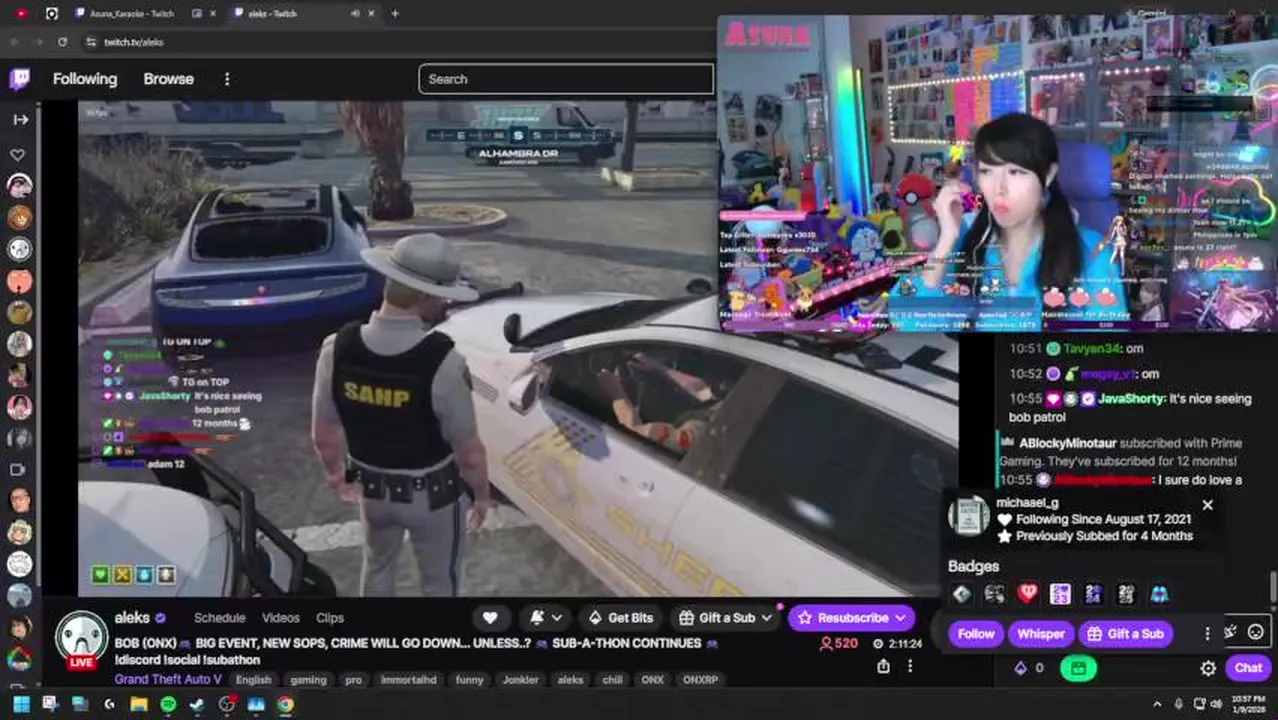
Task: Close the michaael_g user card
Action: pyautogui.click(x=1207, y=505)
